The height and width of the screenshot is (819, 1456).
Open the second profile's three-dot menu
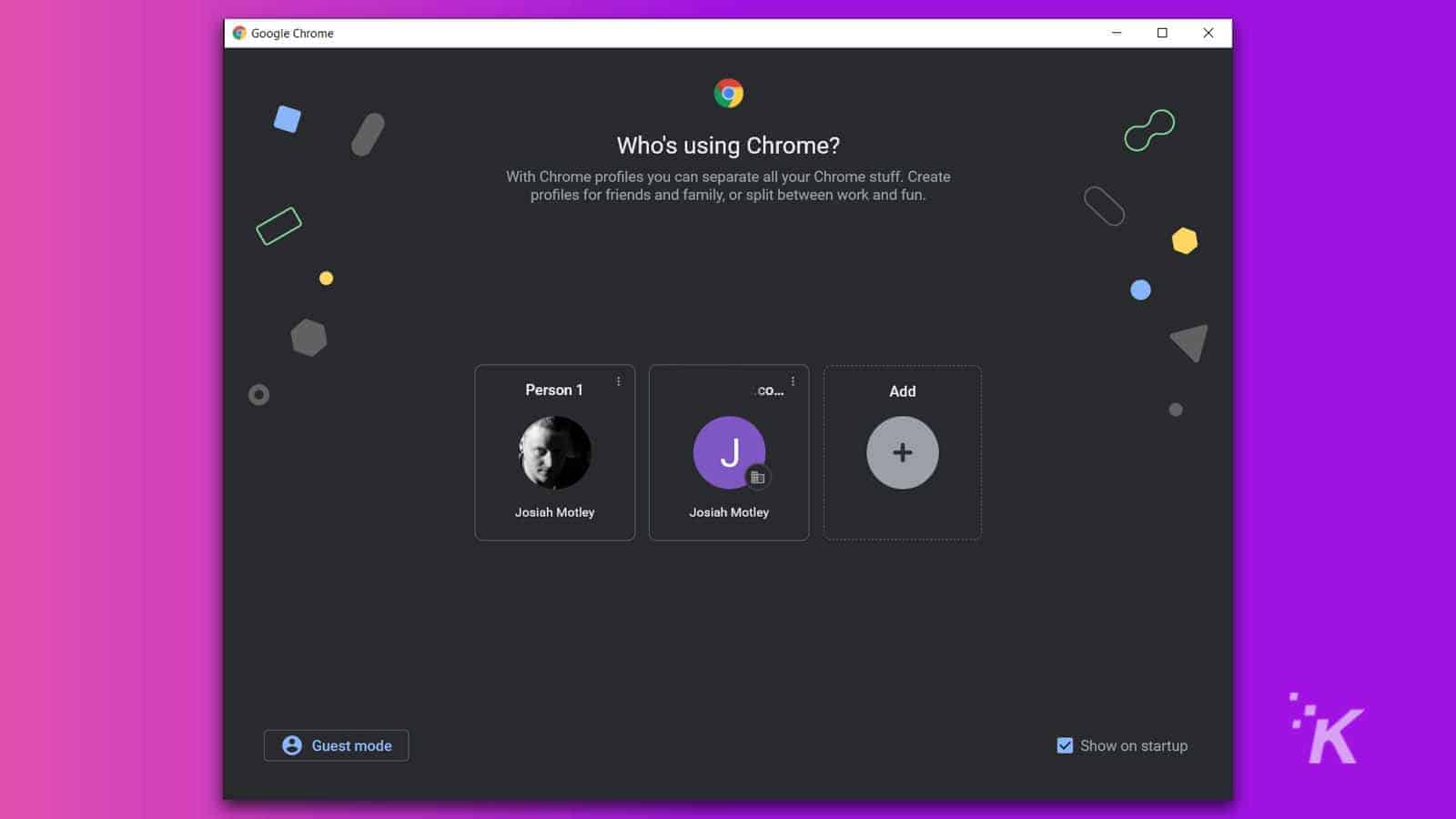(x=793, y=381)
